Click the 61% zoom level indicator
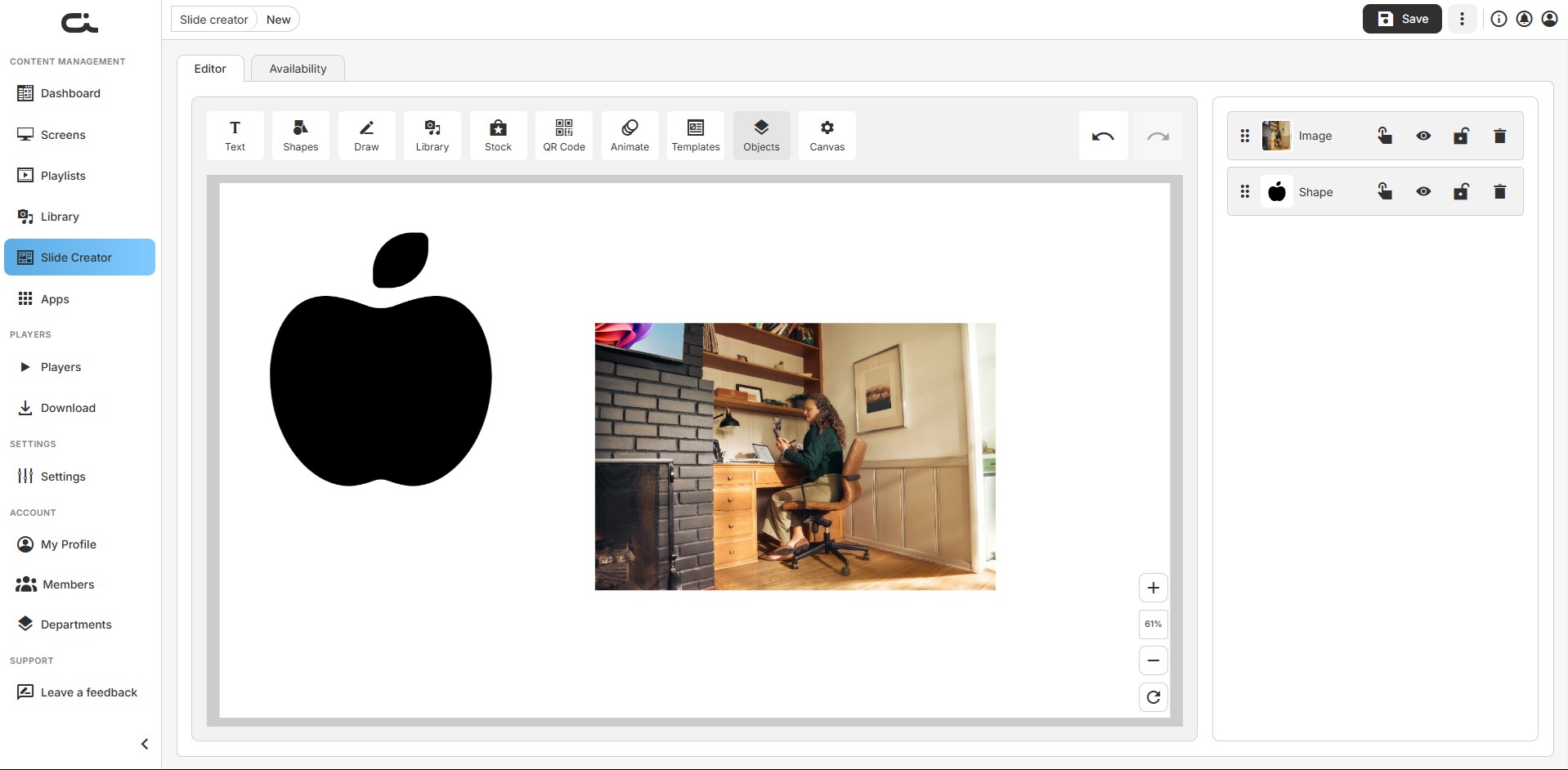Viewport: 1568px width, 770px height. tap(1154, 625)
